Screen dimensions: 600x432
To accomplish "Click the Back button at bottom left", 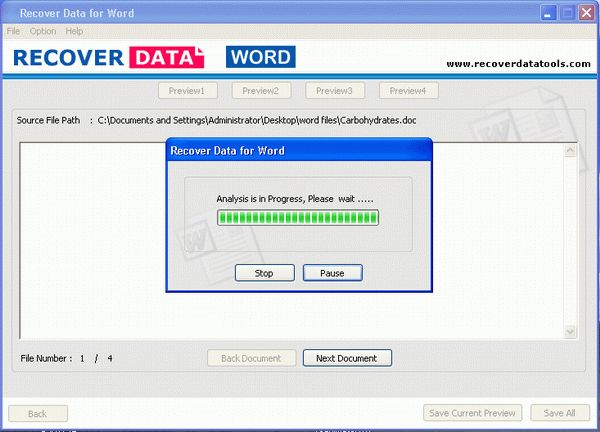I will click(37, 413).
